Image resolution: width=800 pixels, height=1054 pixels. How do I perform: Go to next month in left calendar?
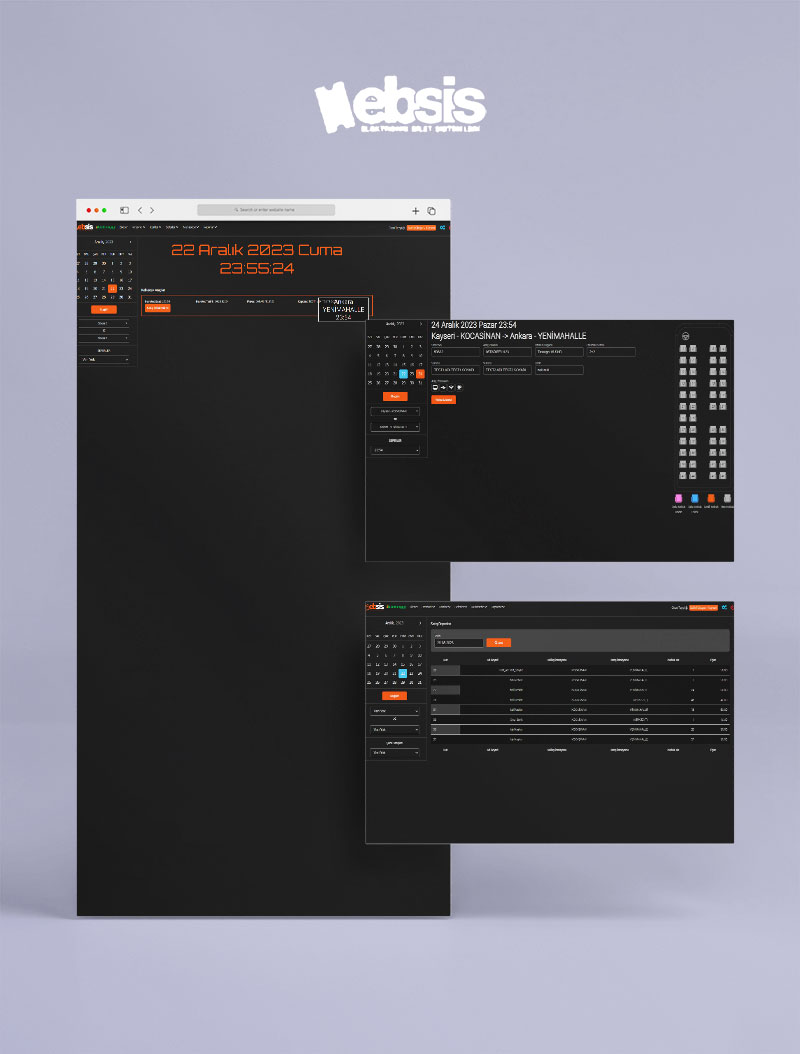point(129,242)
